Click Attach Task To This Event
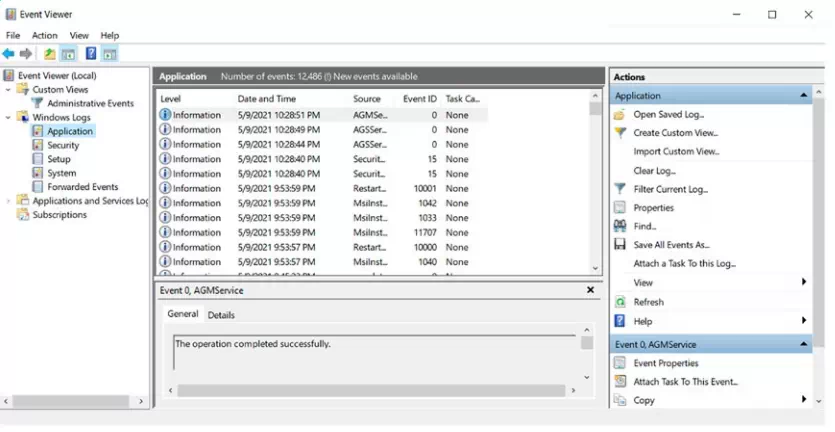835x432 pixels. [685, 382]
